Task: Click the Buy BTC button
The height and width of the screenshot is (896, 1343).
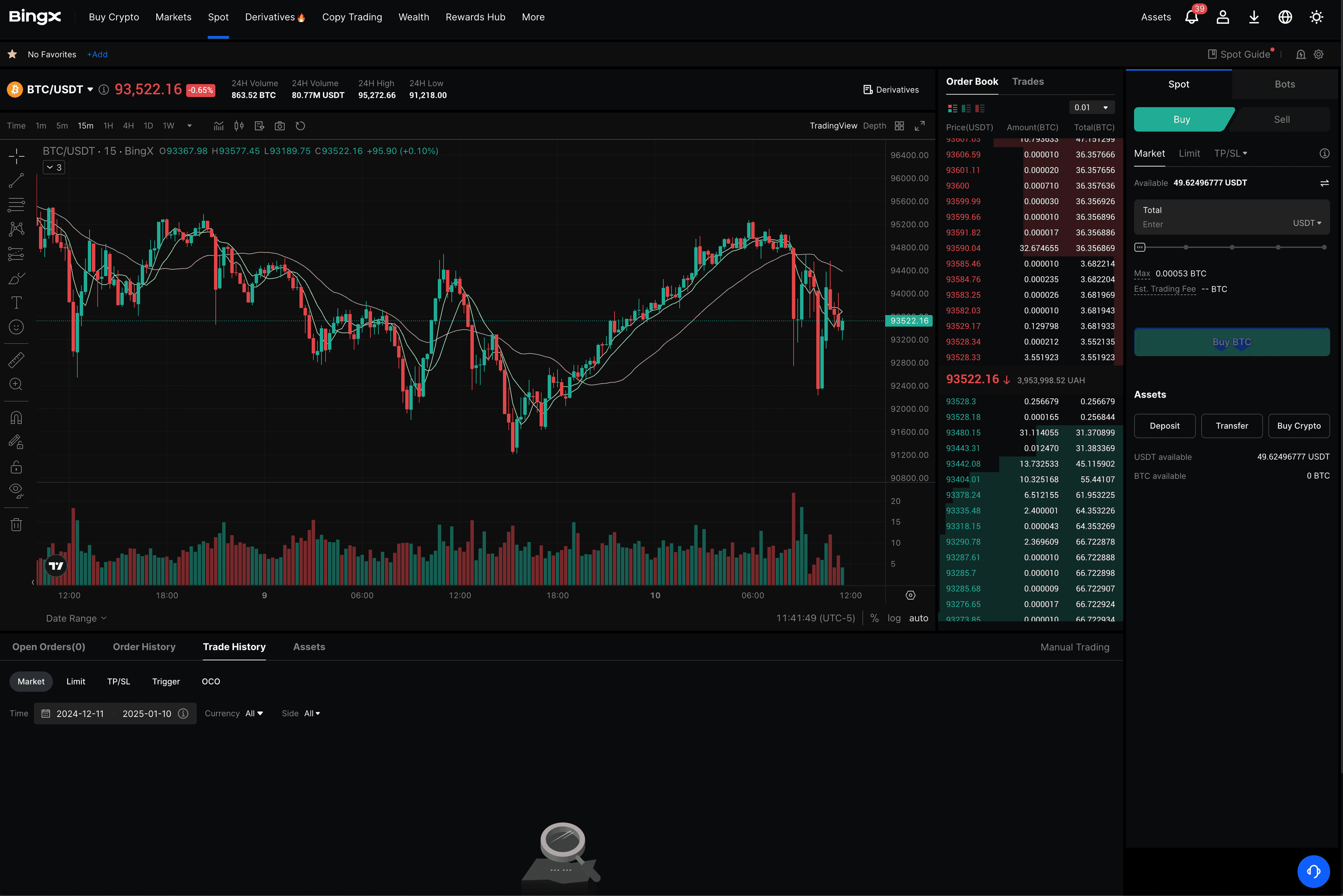Action: [x=1231, y=342]
